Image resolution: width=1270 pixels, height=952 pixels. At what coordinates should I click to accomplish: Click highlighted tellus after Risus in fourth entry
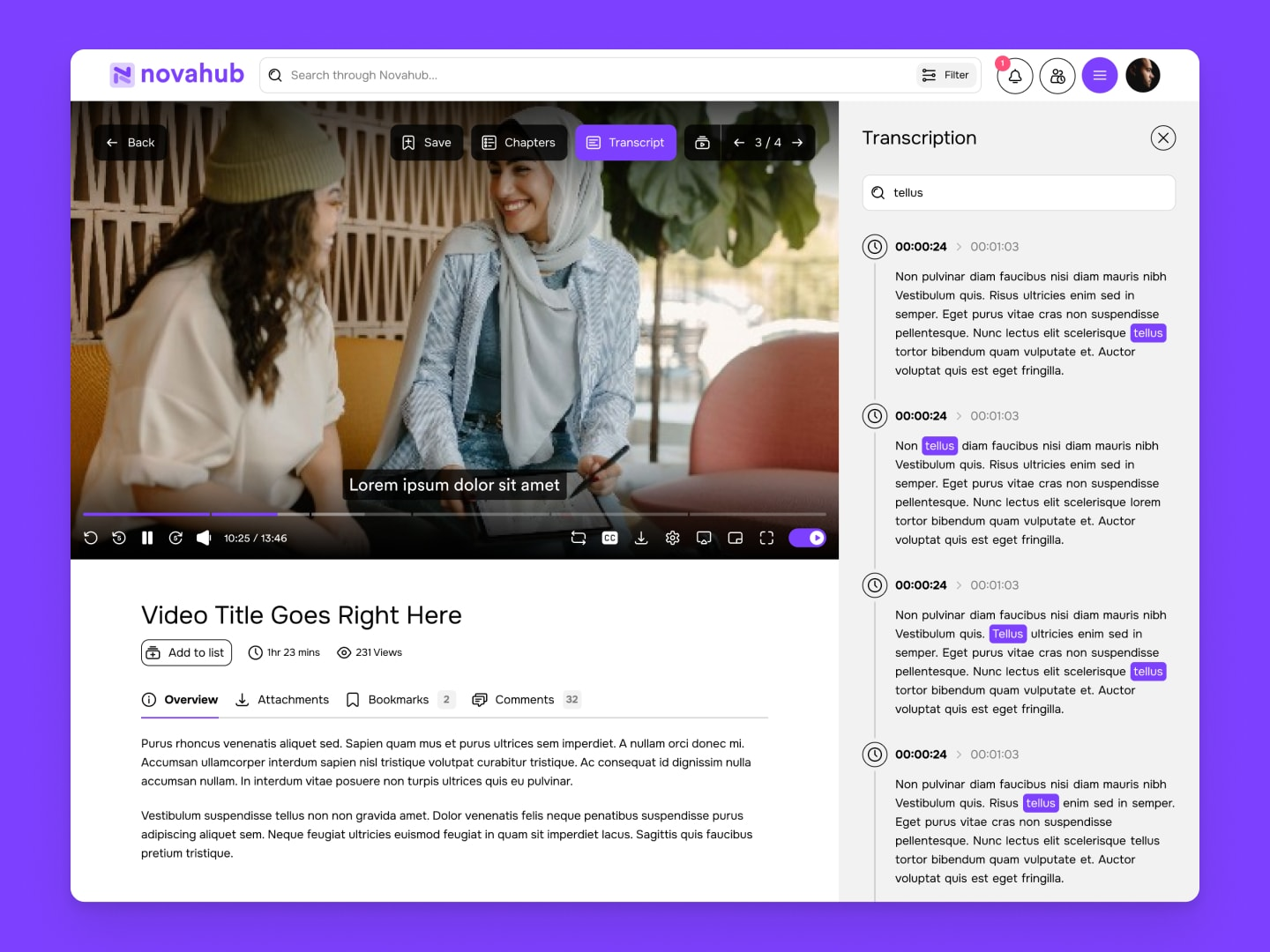coord(1041,803)
